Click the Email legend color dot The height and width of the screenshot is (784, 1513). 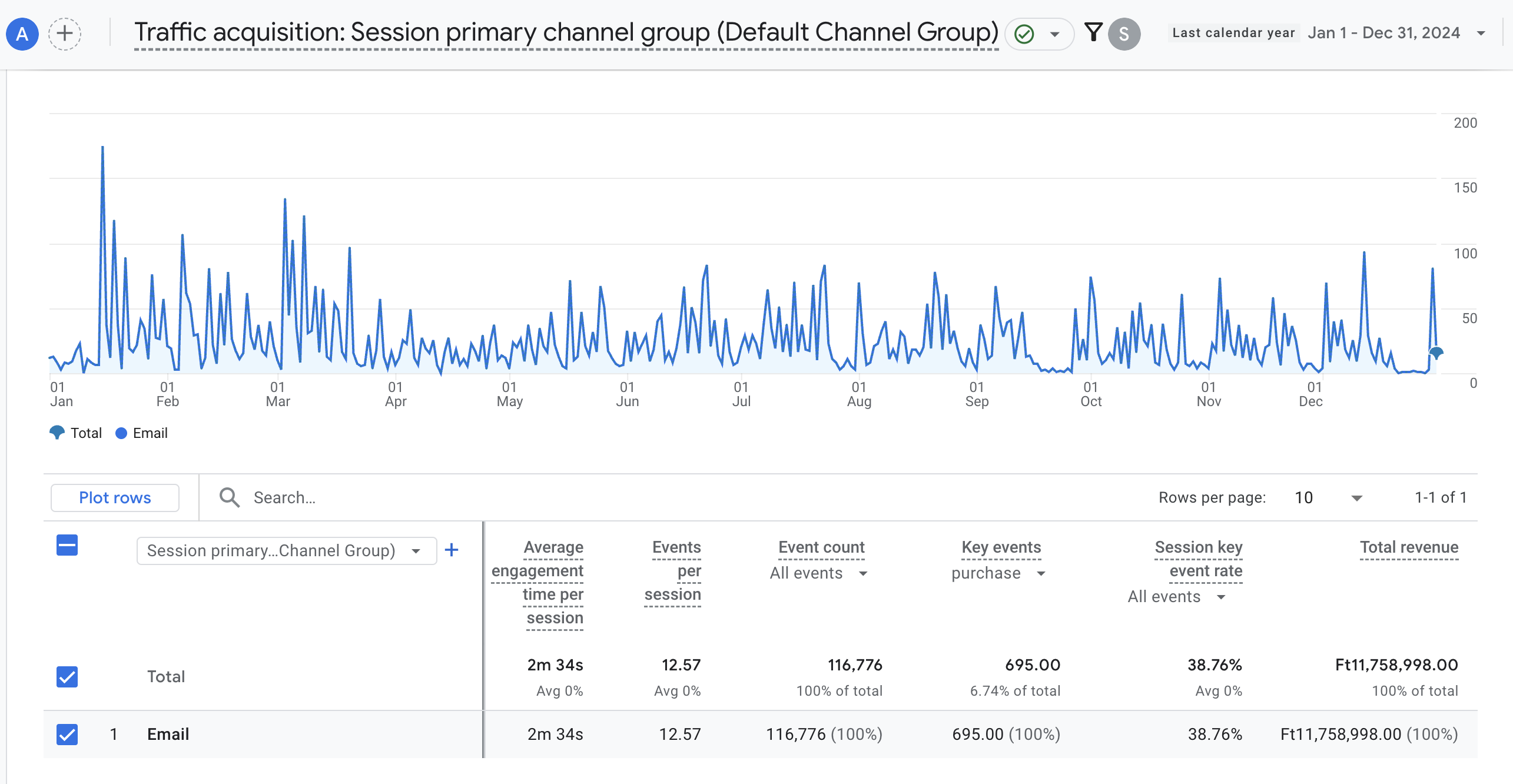tap(121, 434)
